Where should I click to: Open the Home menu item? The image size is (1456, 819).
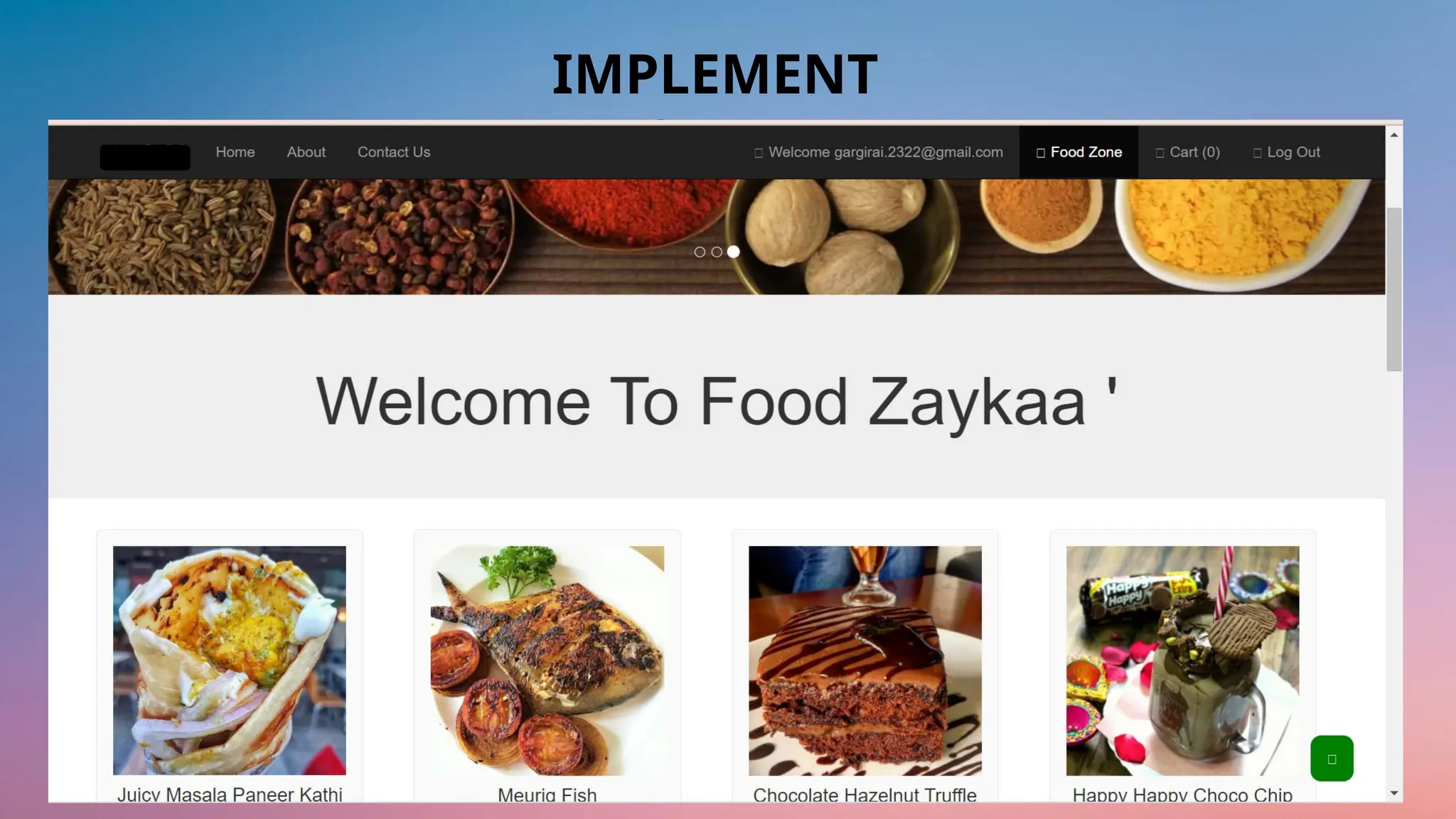pyautogui.click(x=235, y=152)
